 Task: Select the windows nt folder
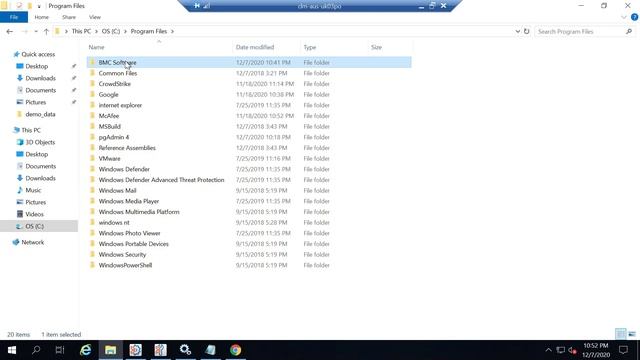pos(114,222)
